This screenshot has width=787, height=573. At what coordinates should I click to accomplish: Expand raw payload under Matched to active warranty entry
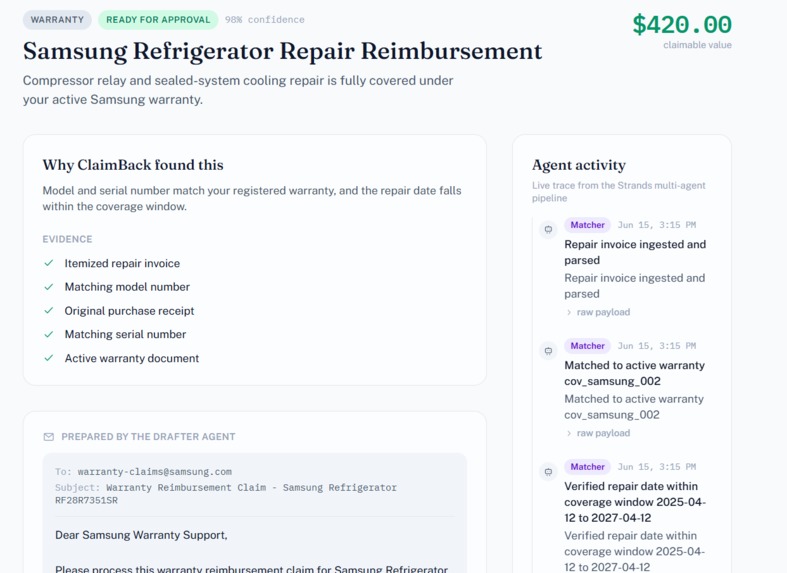pyautogui.click(x=598, y=433)
